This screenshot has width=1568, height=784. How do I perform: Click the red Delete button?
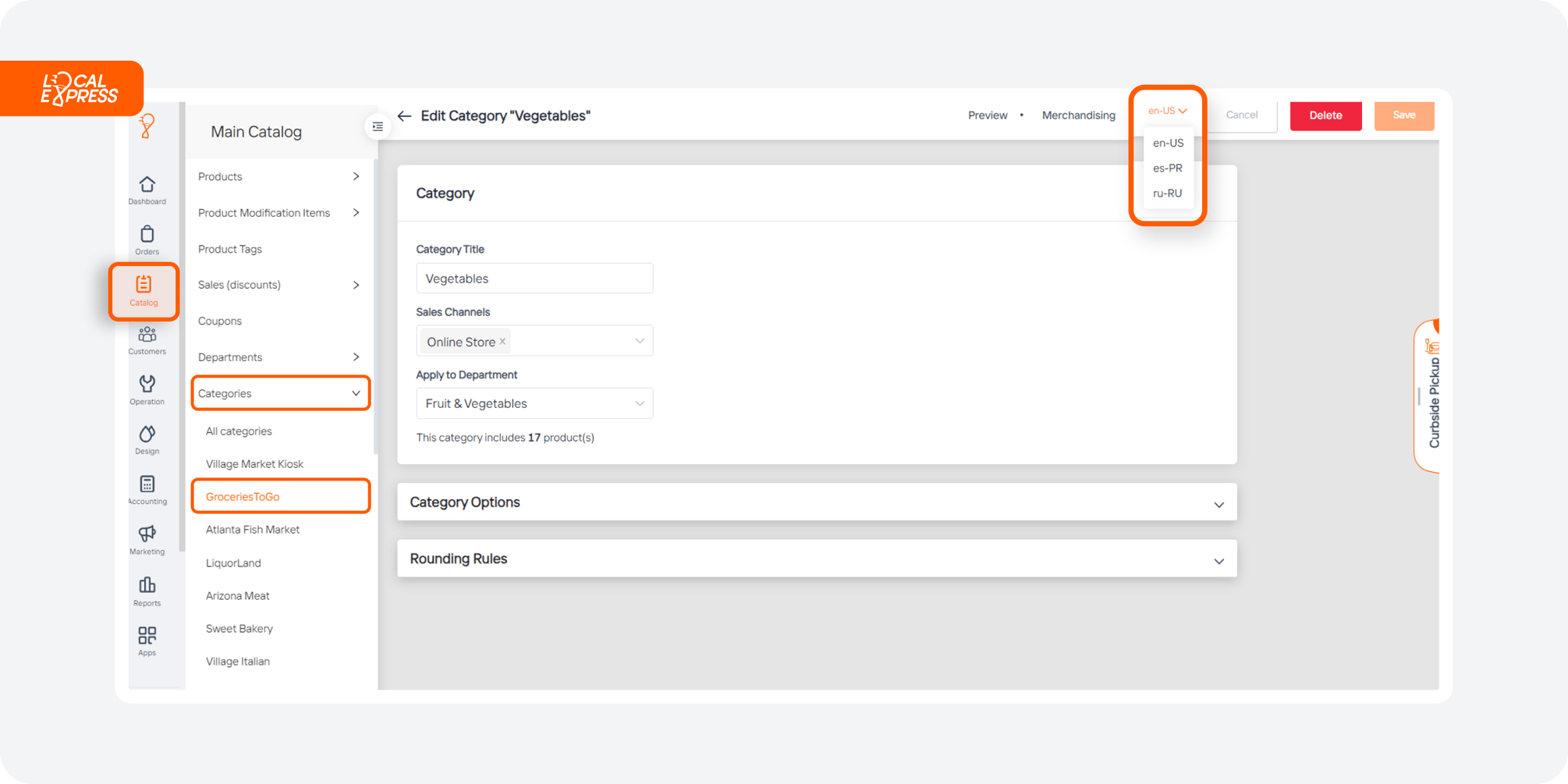[x=1325, y=115]
